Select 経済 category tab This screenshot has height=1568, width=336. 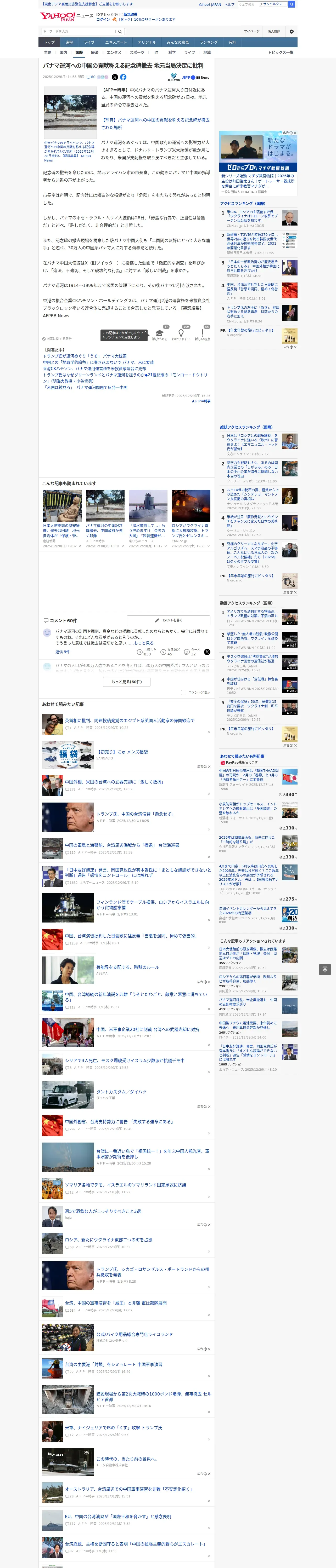94,52
